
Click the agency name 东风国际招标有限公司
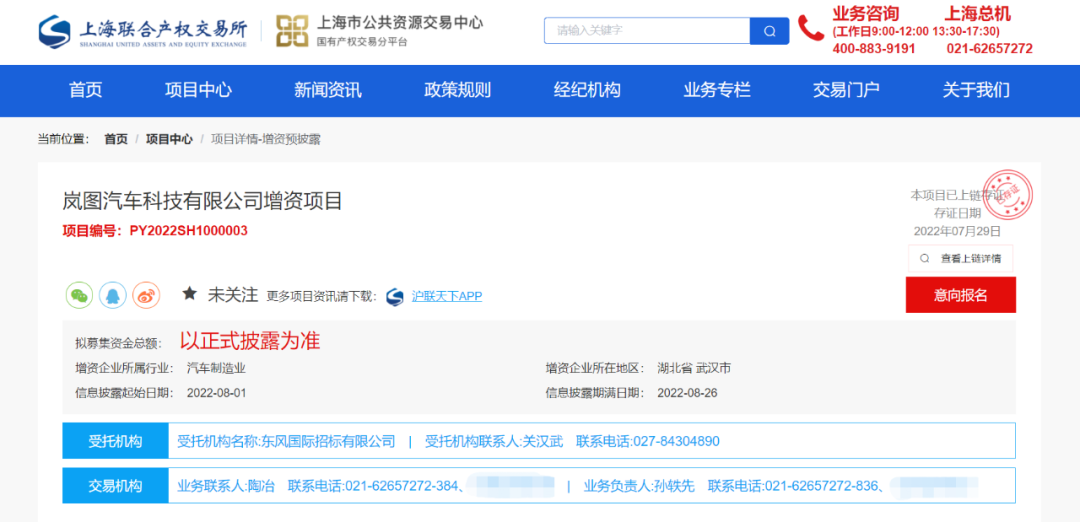328,441
